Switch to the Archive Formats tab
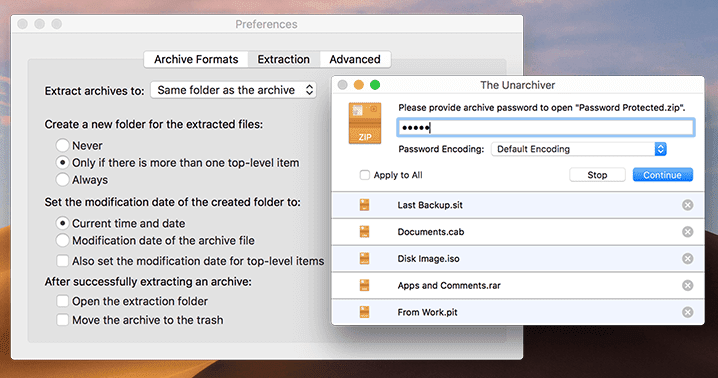The width and height of the screenshot is (718, 378). tap(196, 59)
